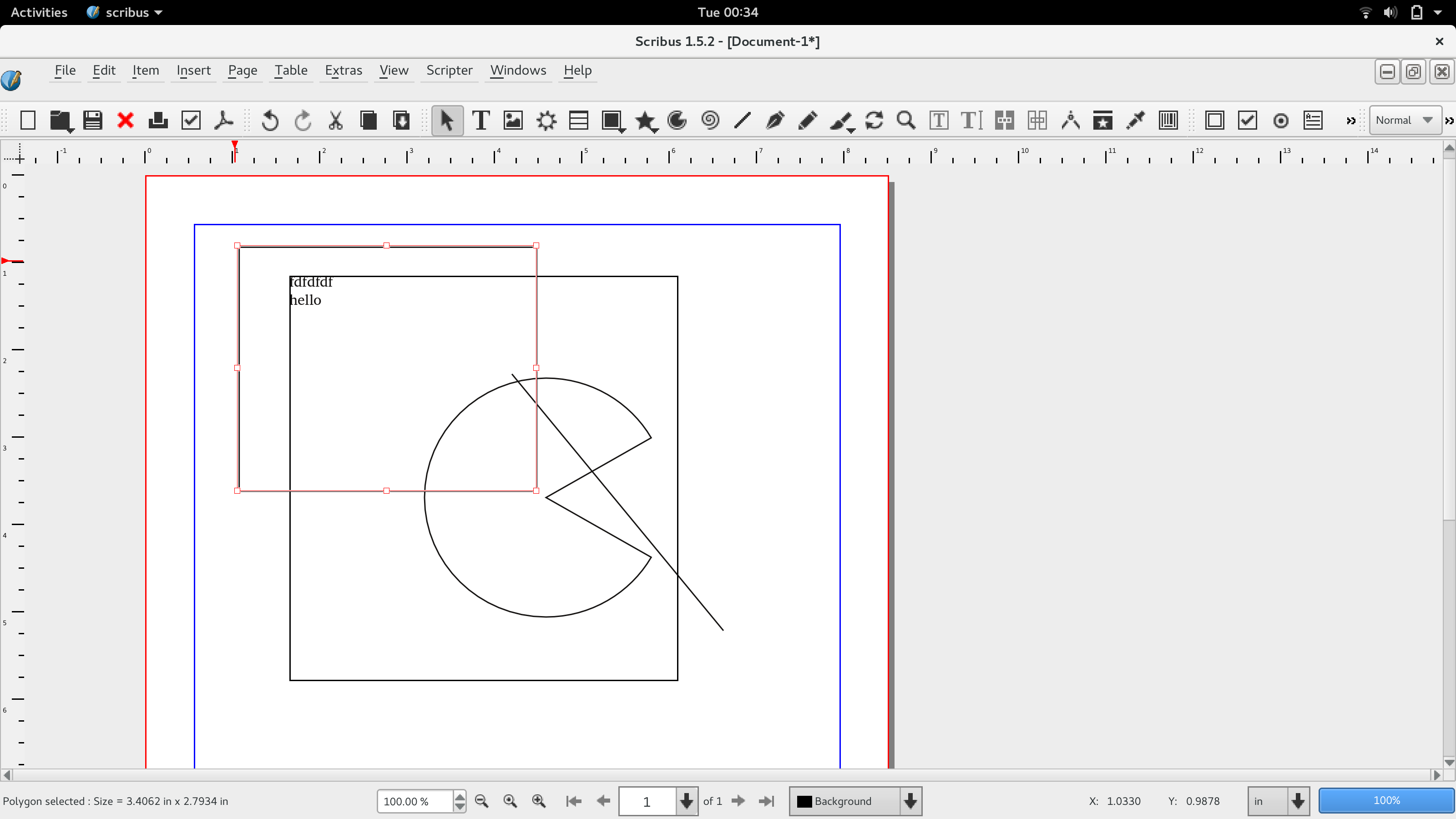Insert a PDF checkbox field
Screen dimensions: 1456x819
[x=1248, y=121]
